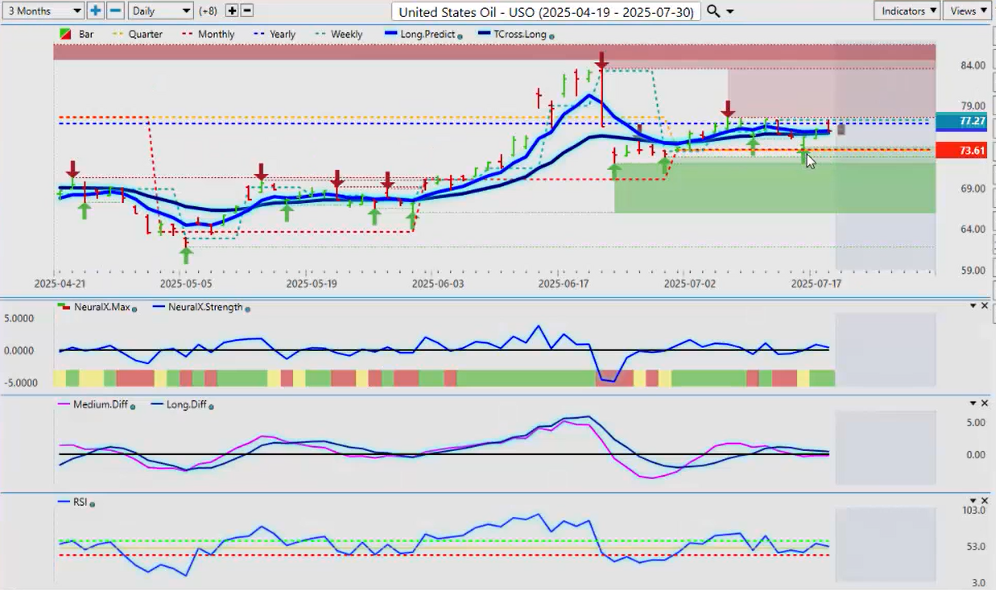Close the RSI indicator panel
The image size is (996, 590).
coord(985,500)
